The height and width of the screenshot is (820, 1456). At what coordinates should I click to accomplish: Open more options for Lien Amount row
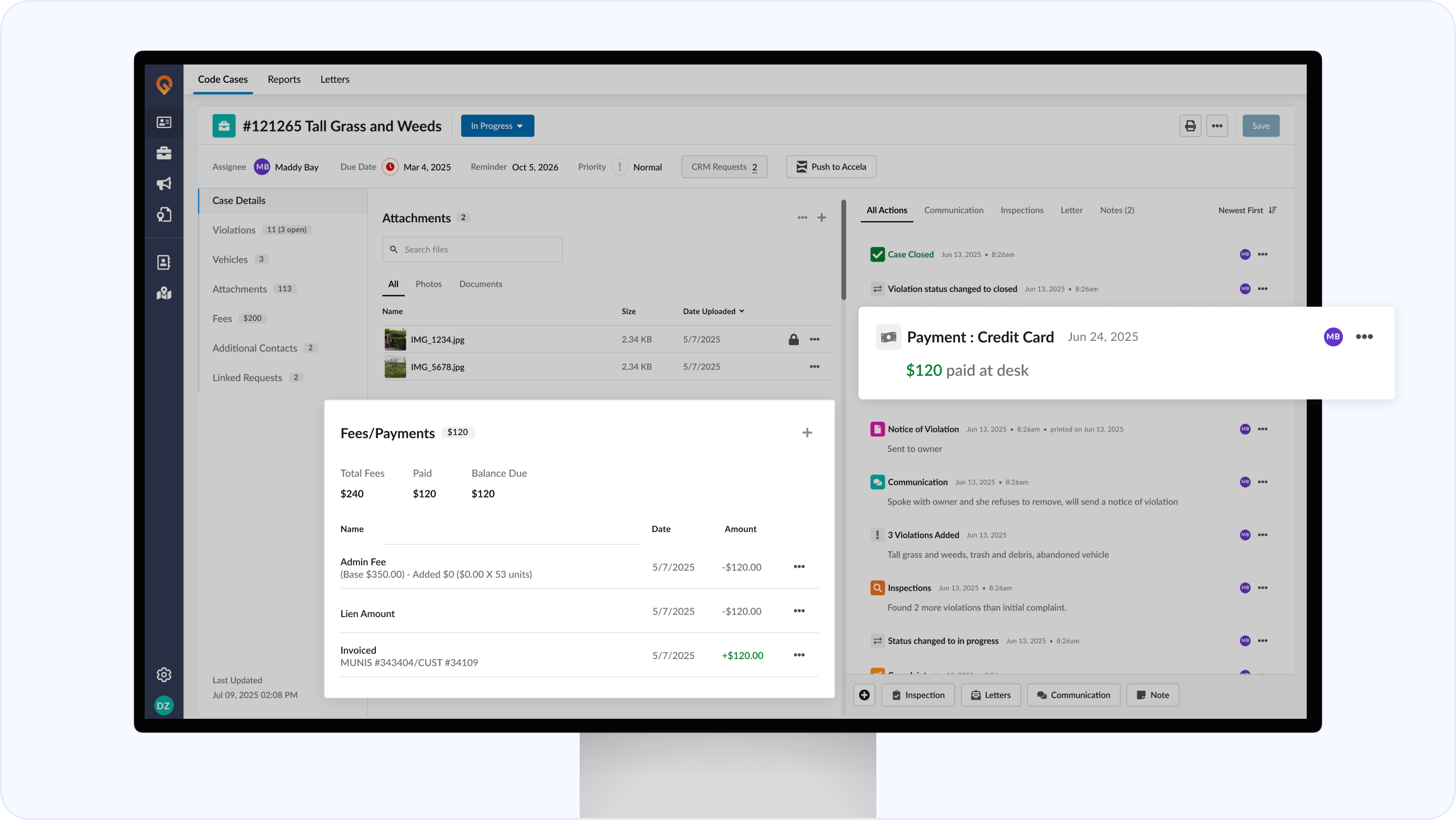click(x=799, y=611)
